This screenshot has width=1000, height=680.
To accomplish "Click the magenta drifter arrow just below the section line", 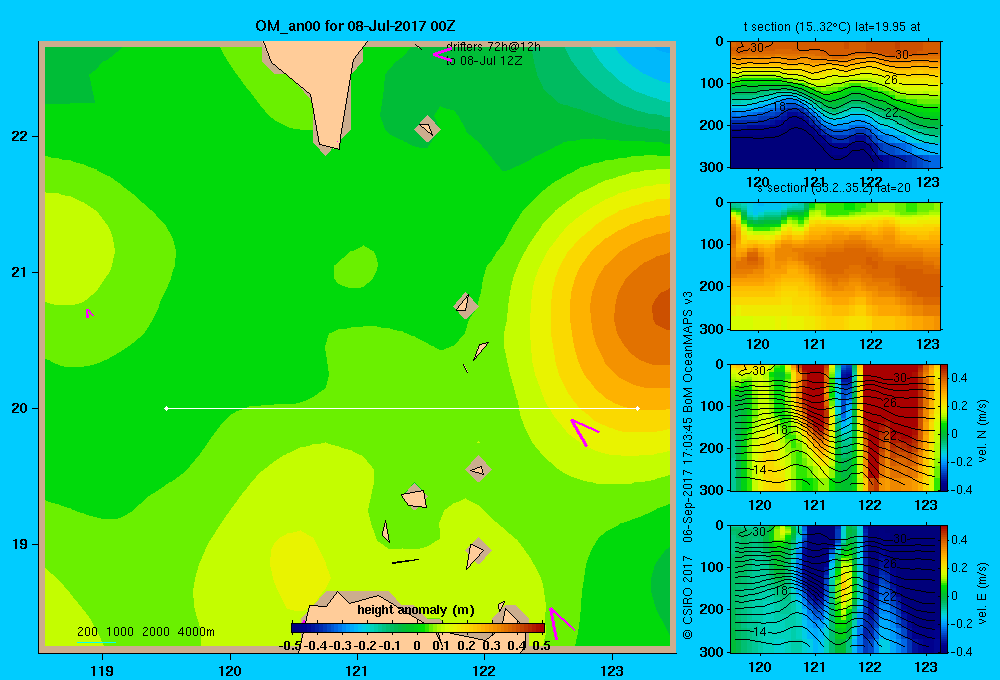I will click(584, 431).
